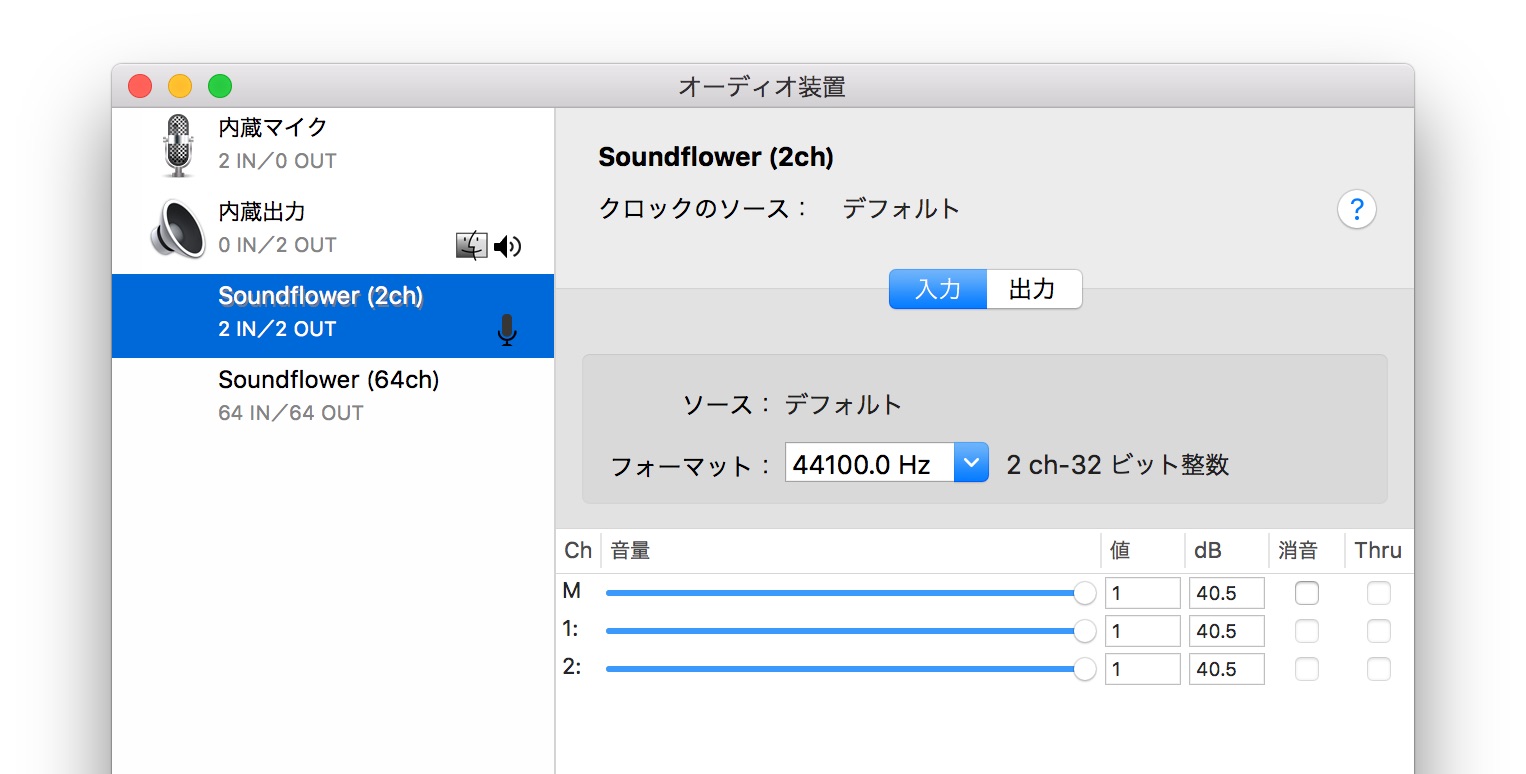1526x774 pixels.
Task: Toggle the Thru checkbox for channel M
Action: point(1379,593)
